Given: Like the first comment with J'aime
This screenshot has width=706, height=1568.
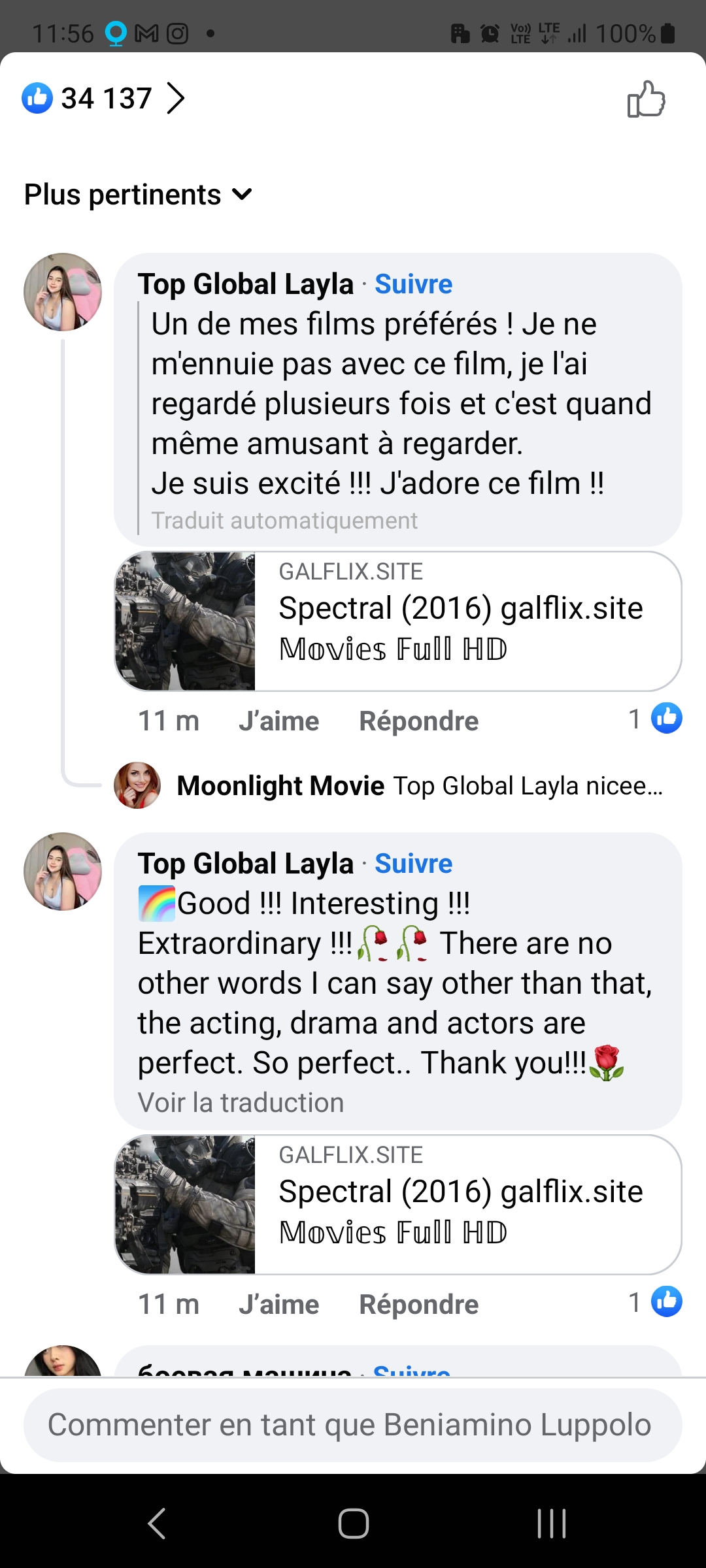Looking at the screenshot, I should coord(278,721).
